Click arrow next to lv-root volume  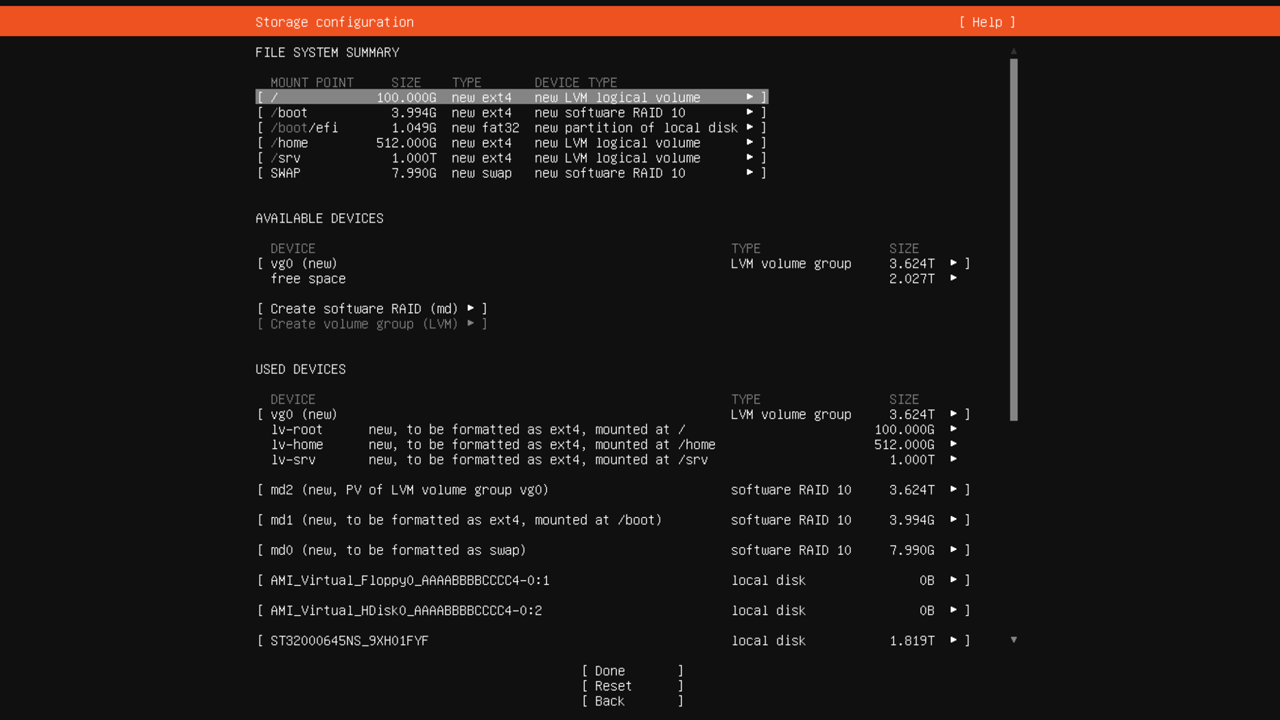coord(953,430)
